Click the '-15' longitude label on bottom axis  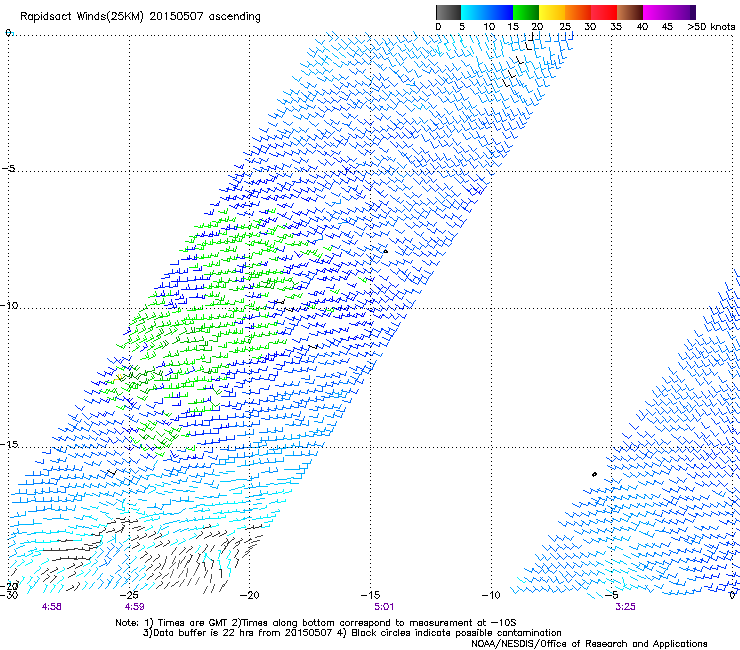point(370,595)
